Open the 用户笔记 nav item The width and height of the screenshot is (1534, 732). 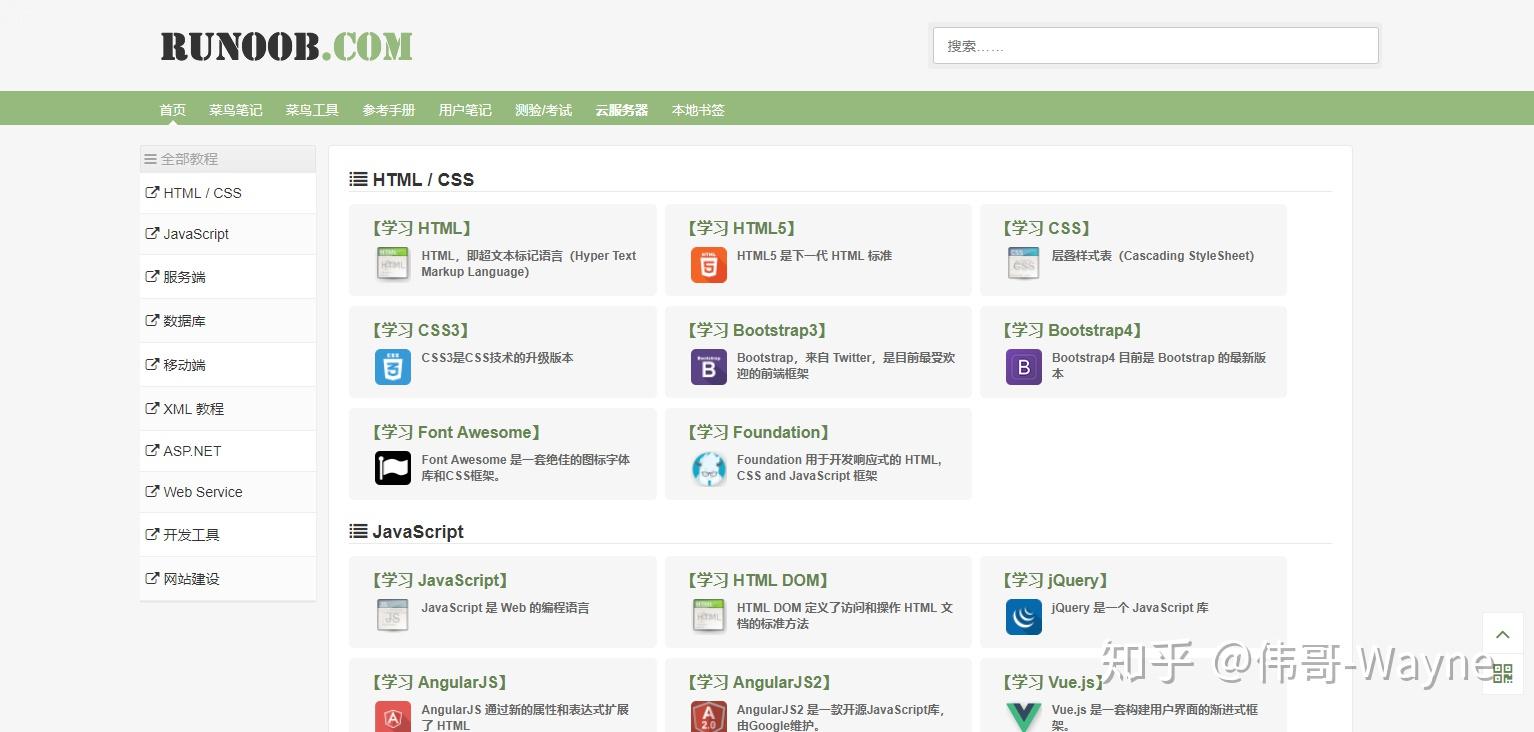465,110
